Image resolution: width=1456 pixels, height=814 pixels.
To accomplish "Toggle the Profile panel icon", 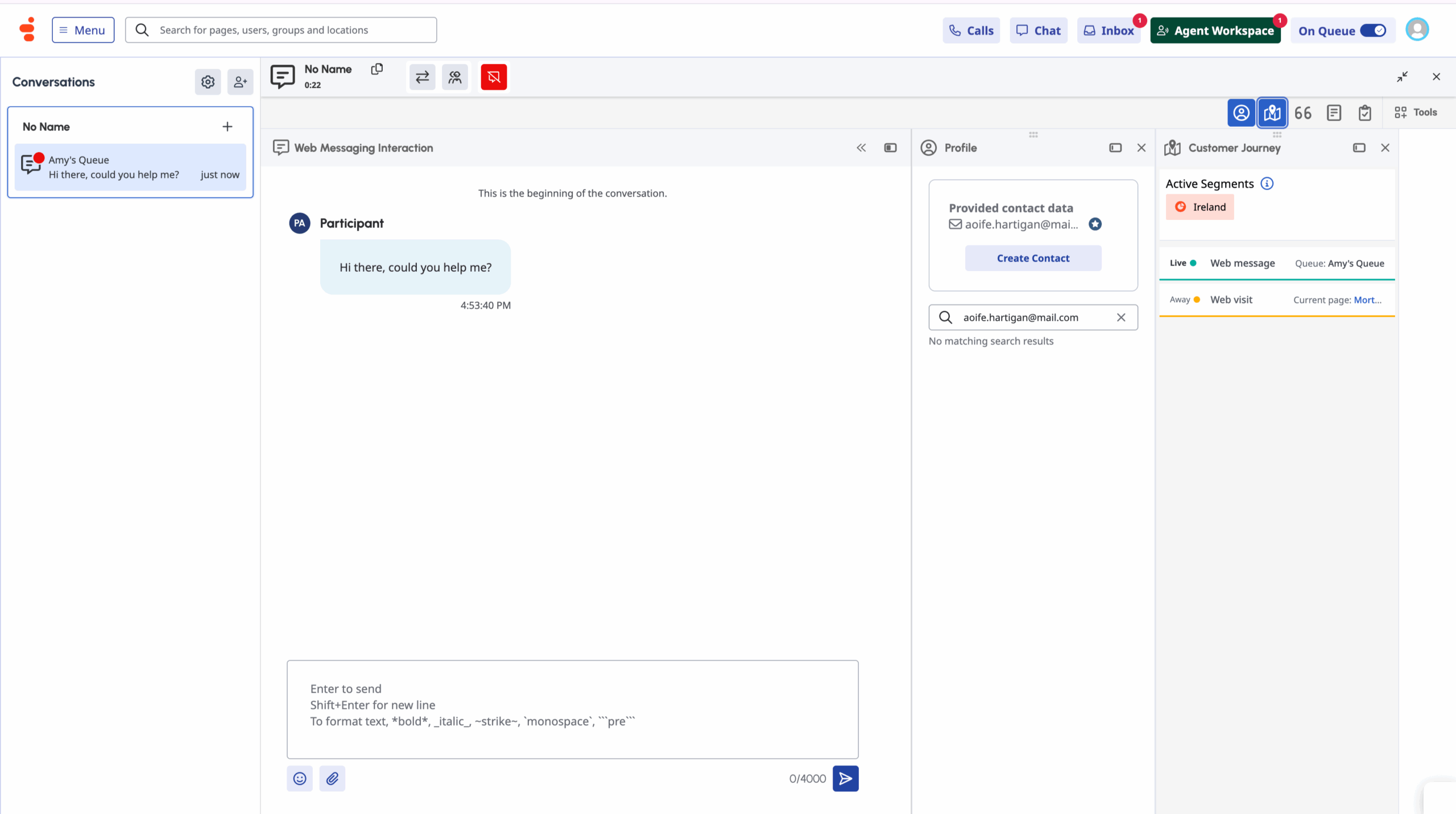I will pyautogui.click(x=1241, y=113).
